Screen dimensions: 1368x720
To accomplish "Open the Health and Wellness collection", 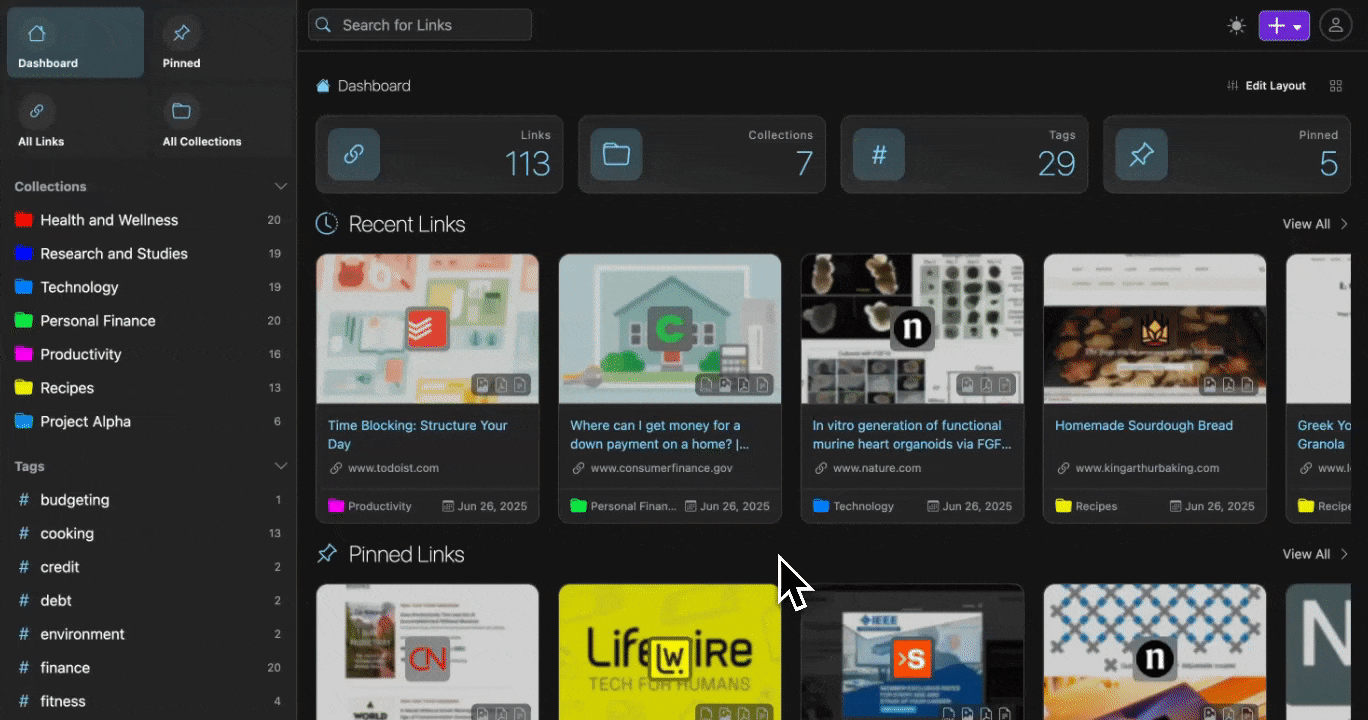I will [110, 220].
